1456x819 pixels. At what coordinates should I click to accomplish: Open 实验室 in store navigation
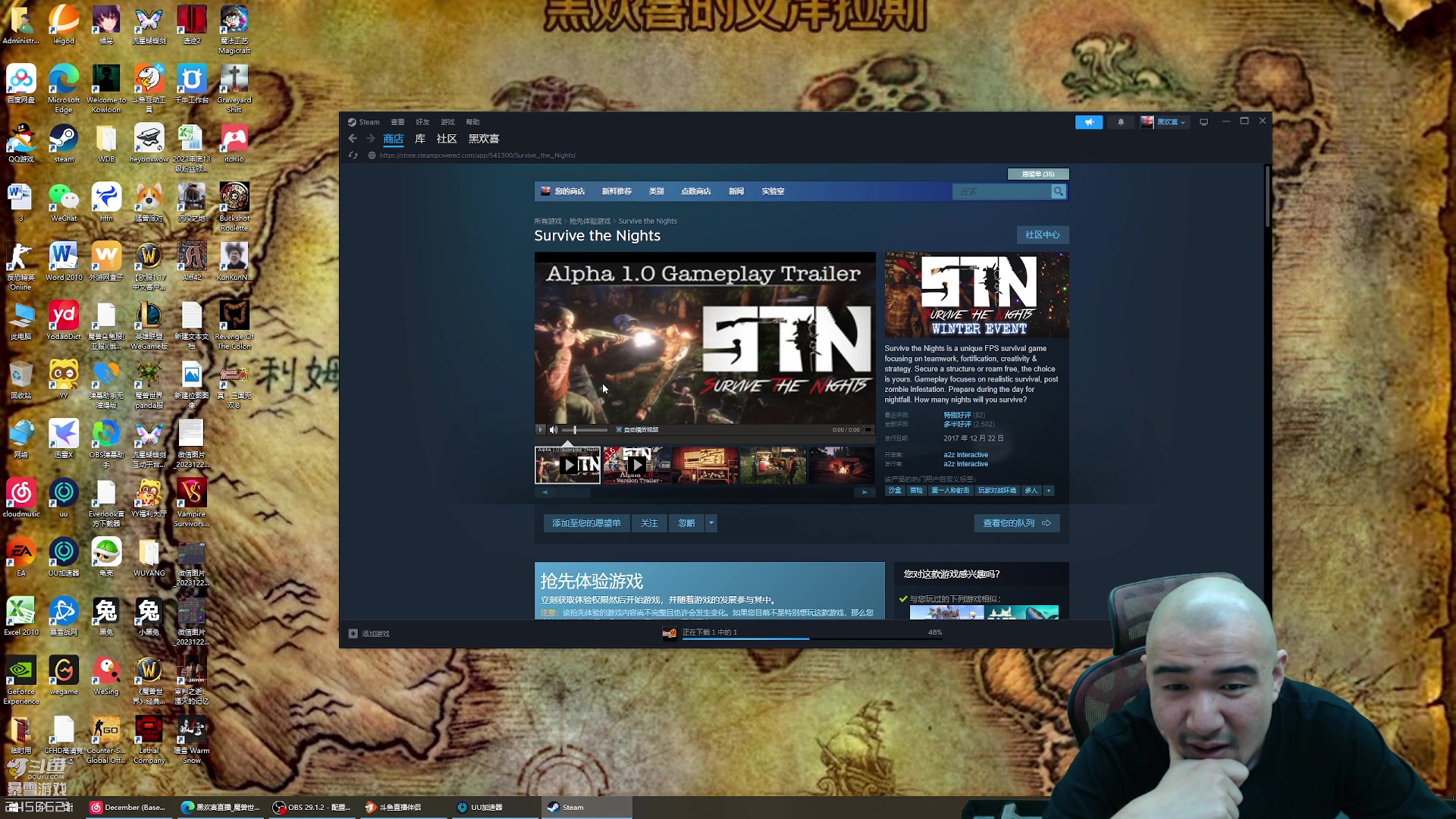click(773, 192)
